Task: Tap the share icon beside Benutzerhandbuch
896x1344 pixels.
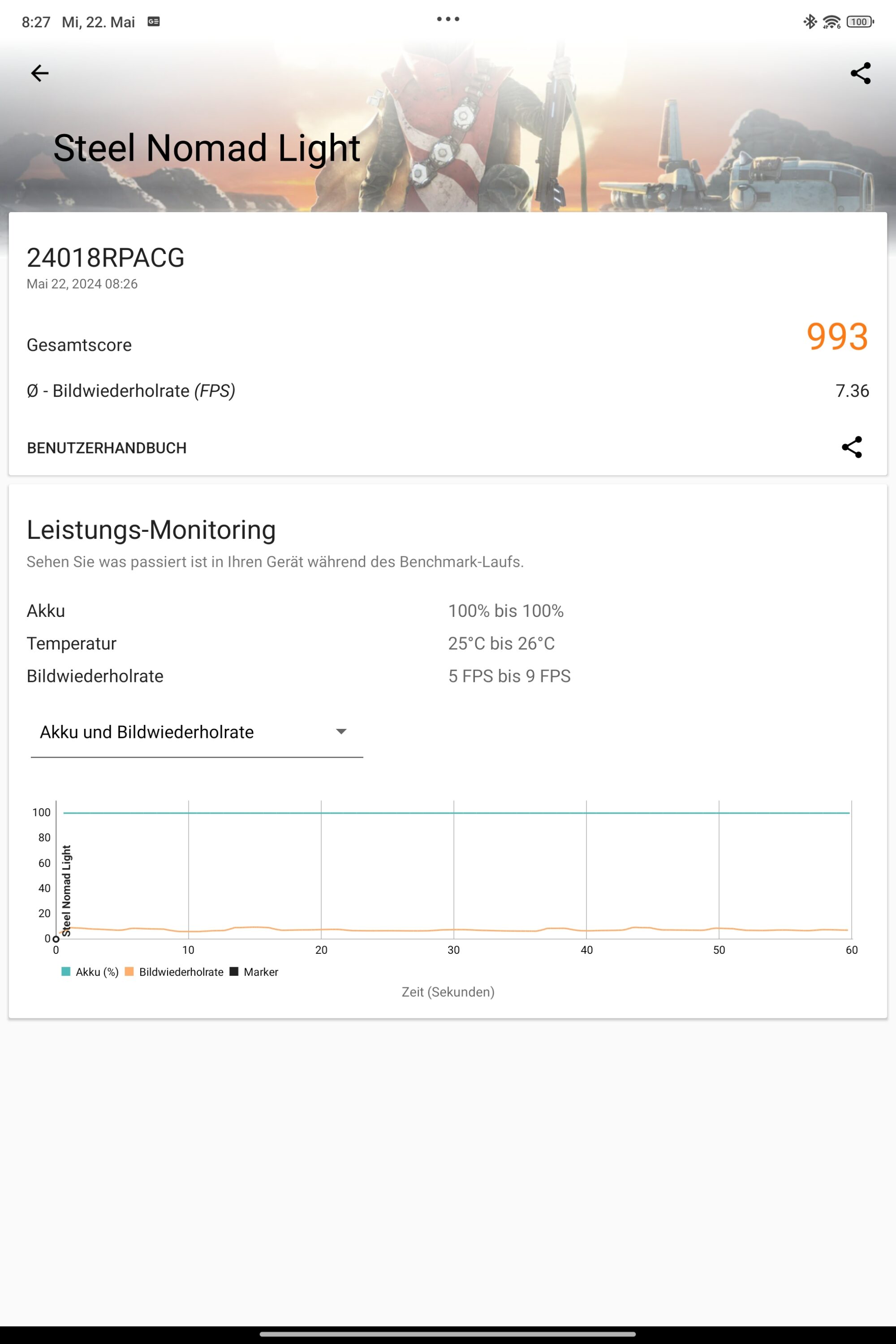Action: tap(852, 448)
